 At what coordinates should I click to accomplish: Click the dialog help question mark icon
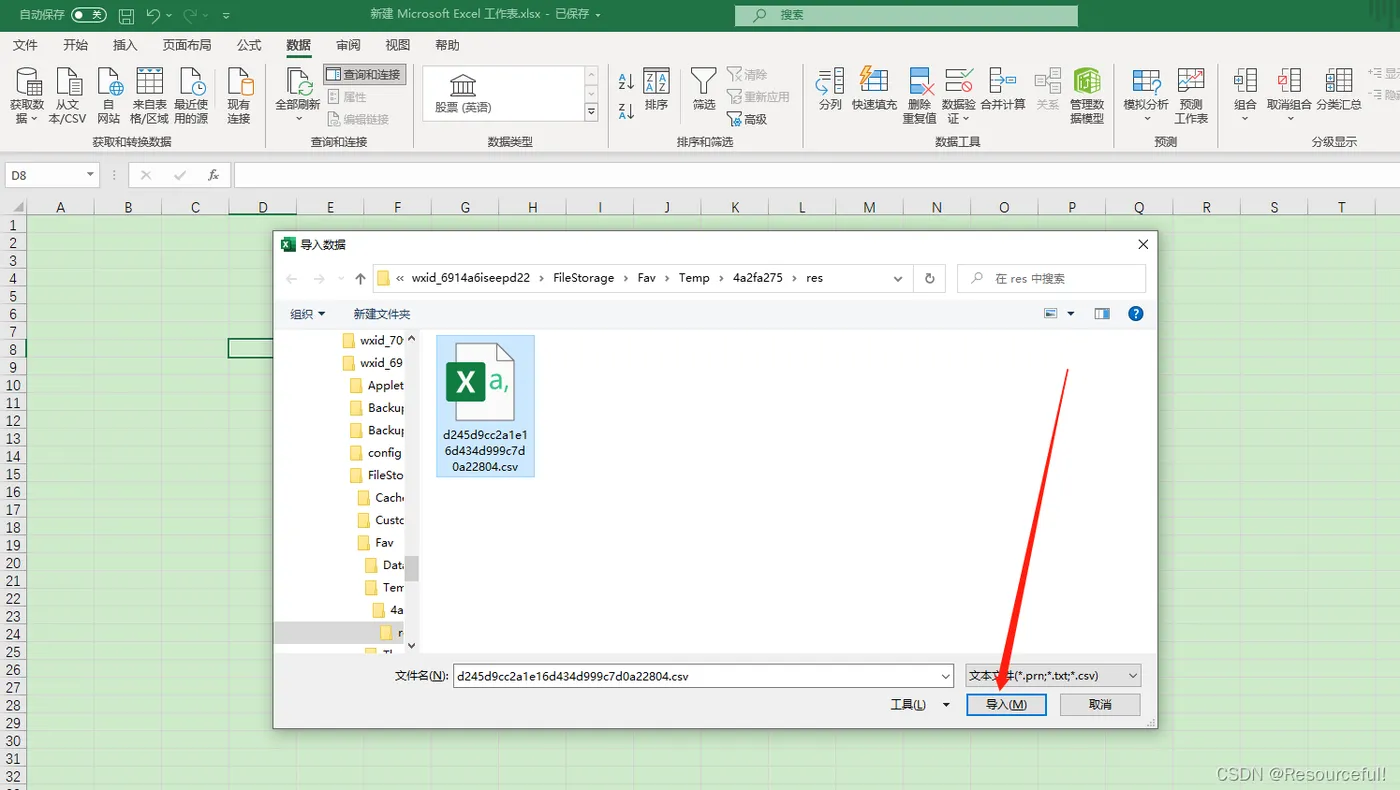(1135, 313)
